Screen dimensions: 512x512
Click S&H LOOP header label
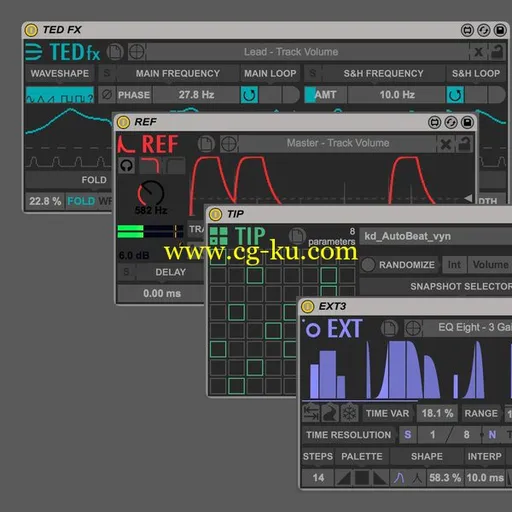point(476,73)
